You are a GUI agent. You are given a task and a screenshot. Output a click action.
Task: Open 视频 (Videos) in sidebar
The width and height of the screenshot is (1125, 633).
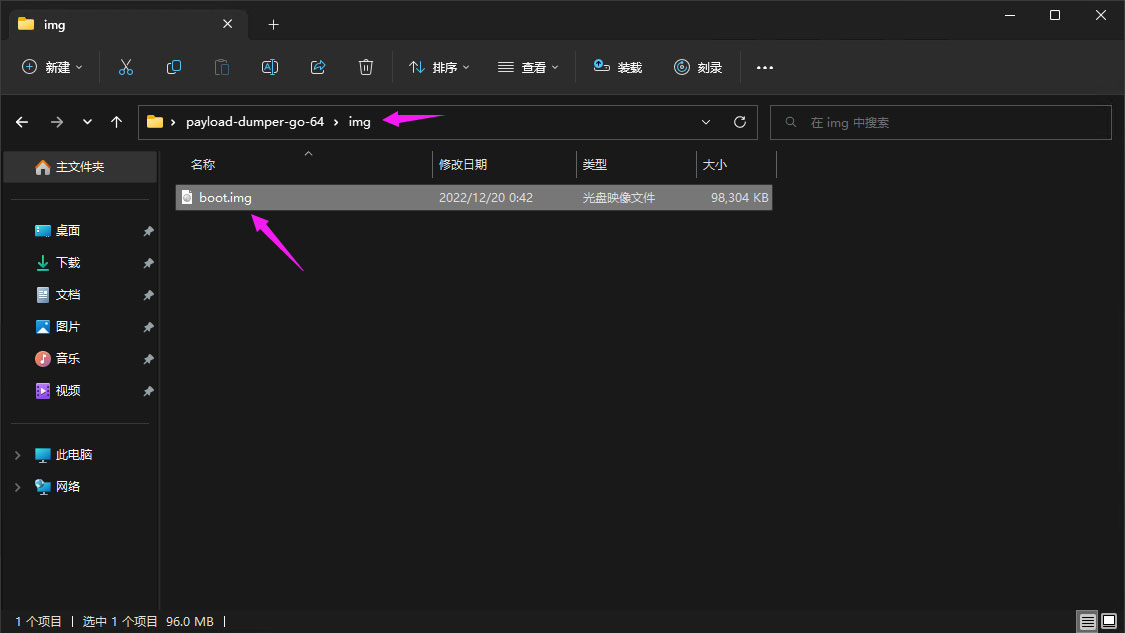[x=67, y=390]
